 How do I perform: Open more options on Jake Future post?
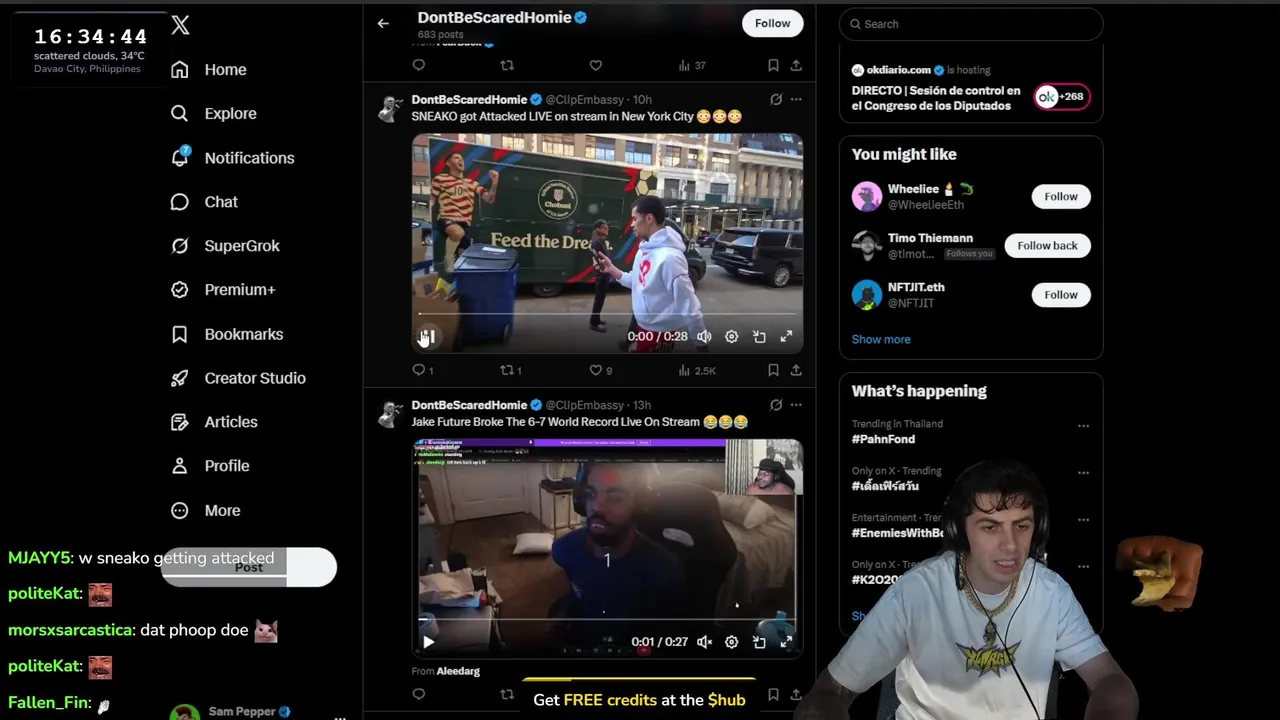pyautogui.click(x=796, y=405)
